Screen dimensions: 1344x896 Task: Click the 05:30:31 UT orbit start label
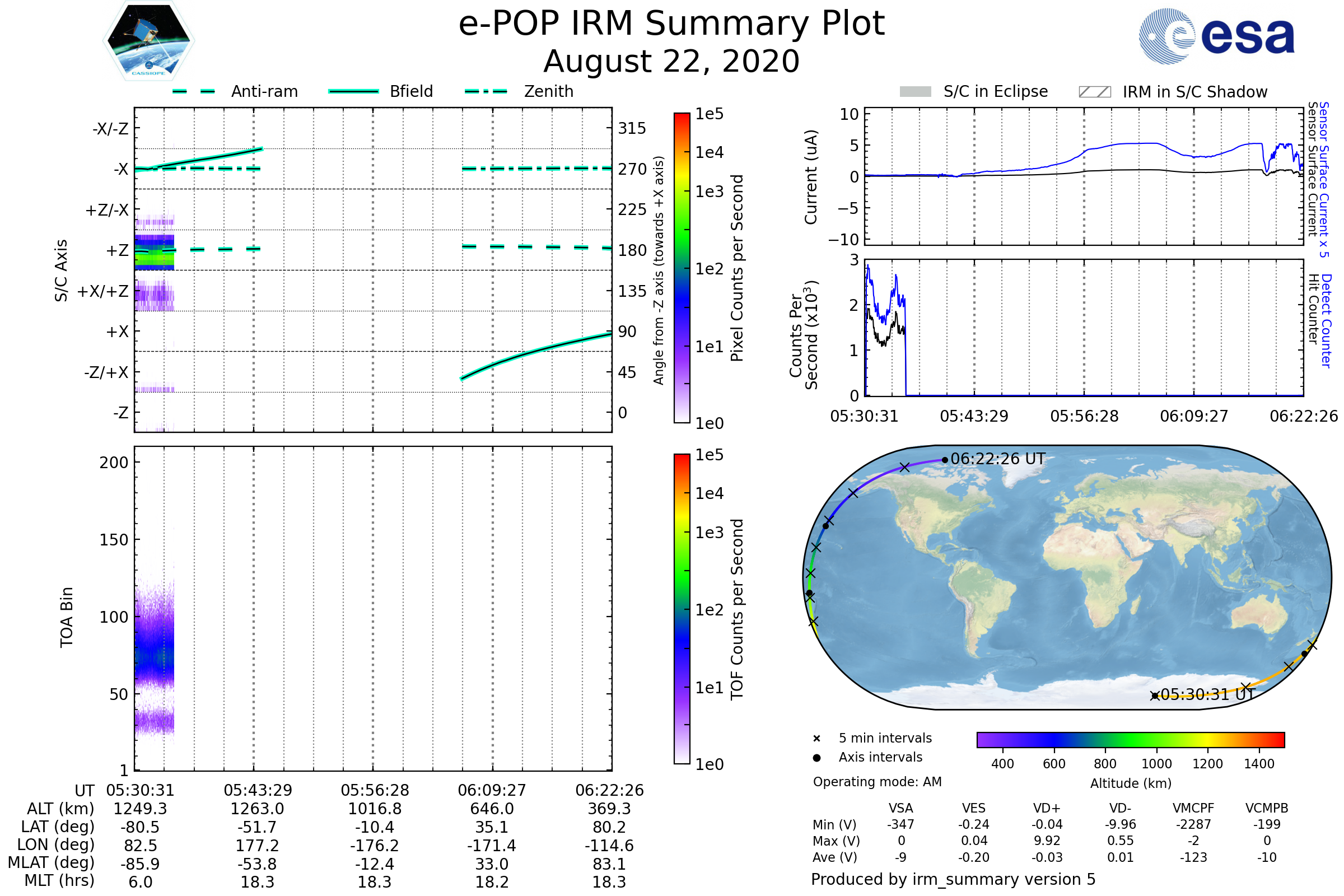coord(1208,695)
